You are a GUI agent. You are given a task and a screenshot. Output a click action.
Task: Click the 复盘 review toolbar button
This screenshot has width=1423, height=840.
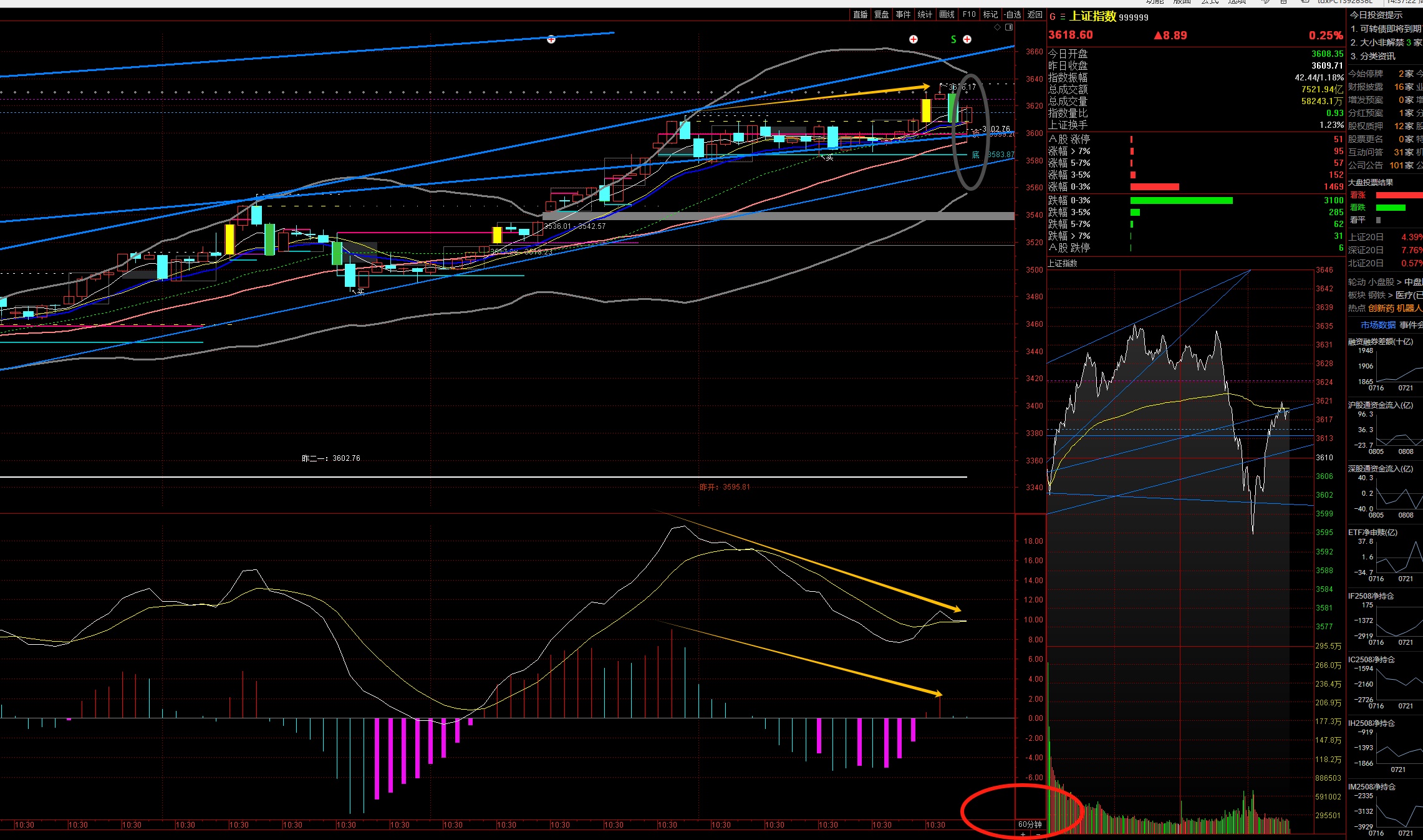click(881, 14)
